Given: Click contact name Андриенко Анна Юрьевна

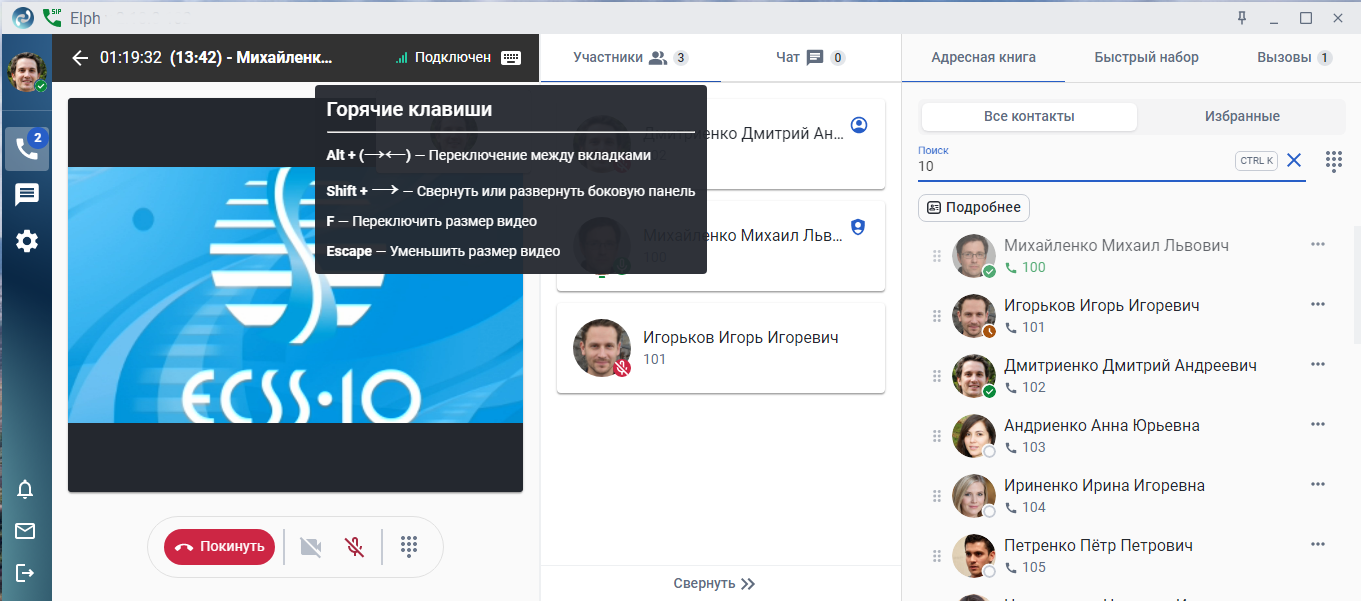Looking at the screenshot, I should click(1102, 425).
